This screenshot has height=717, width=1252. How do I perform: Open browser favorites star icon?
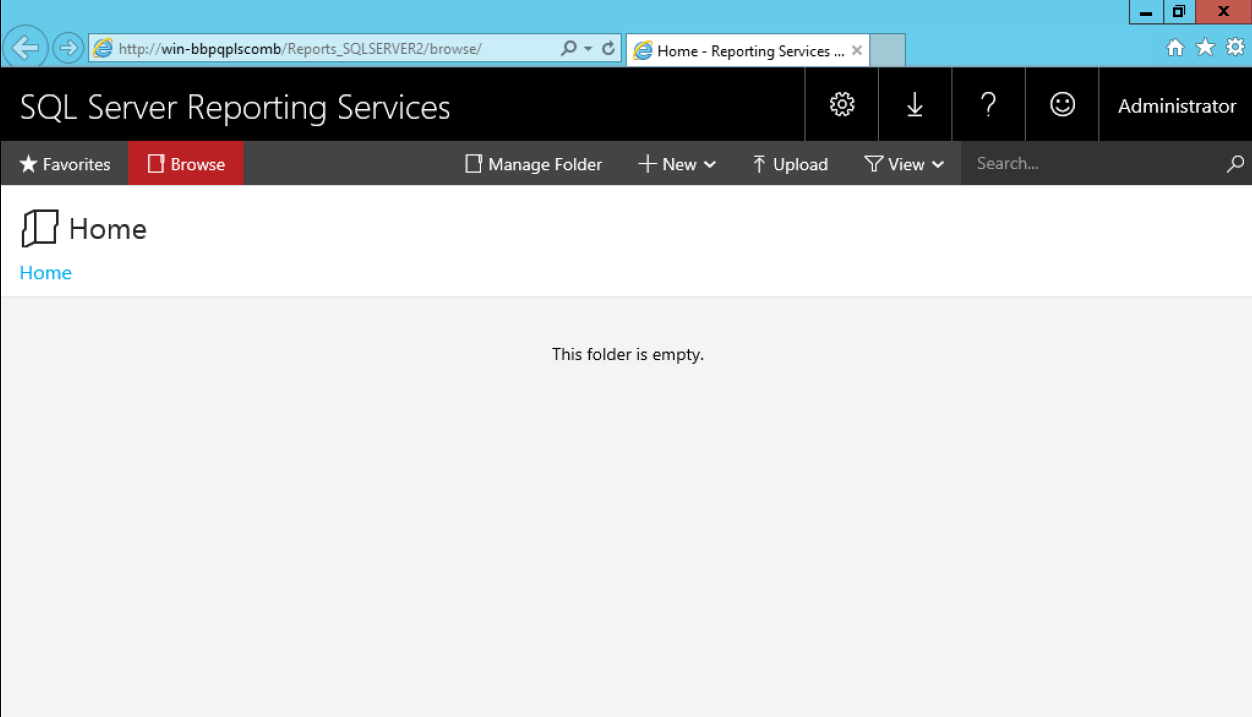click(x=1206, y=47)
